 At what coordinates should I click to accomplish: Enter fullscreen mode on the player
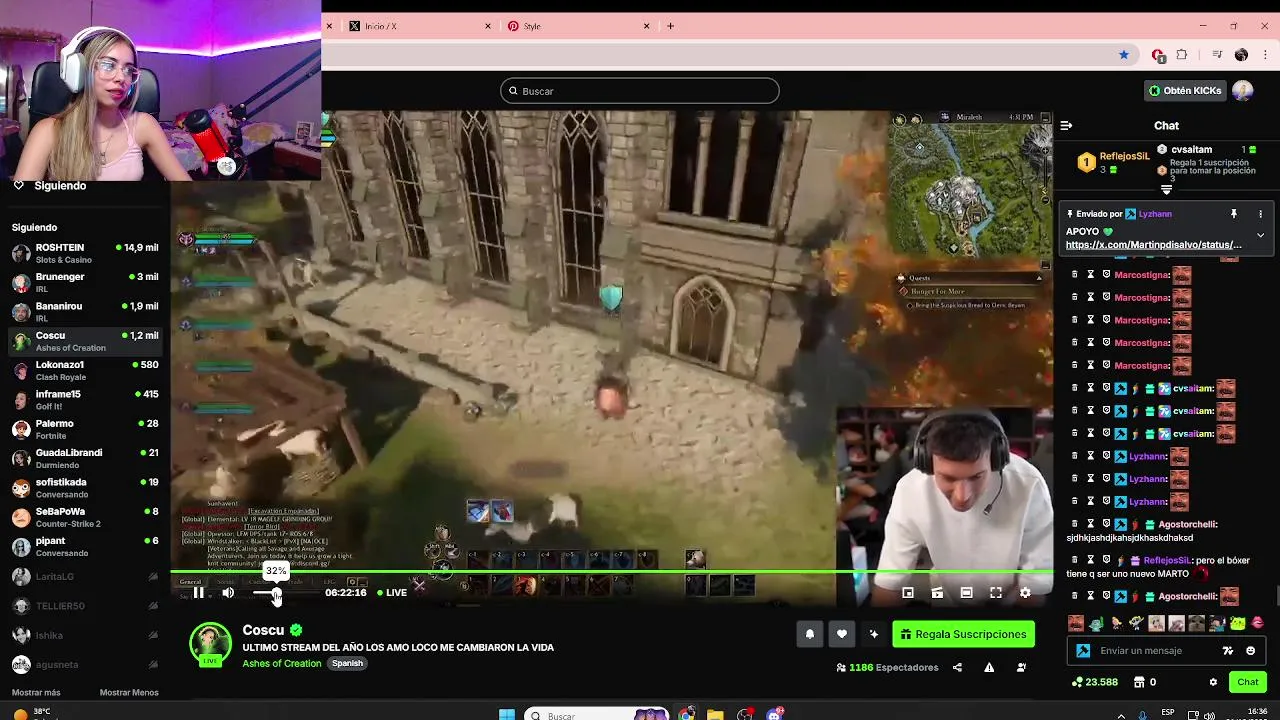(x=996, y=593)
